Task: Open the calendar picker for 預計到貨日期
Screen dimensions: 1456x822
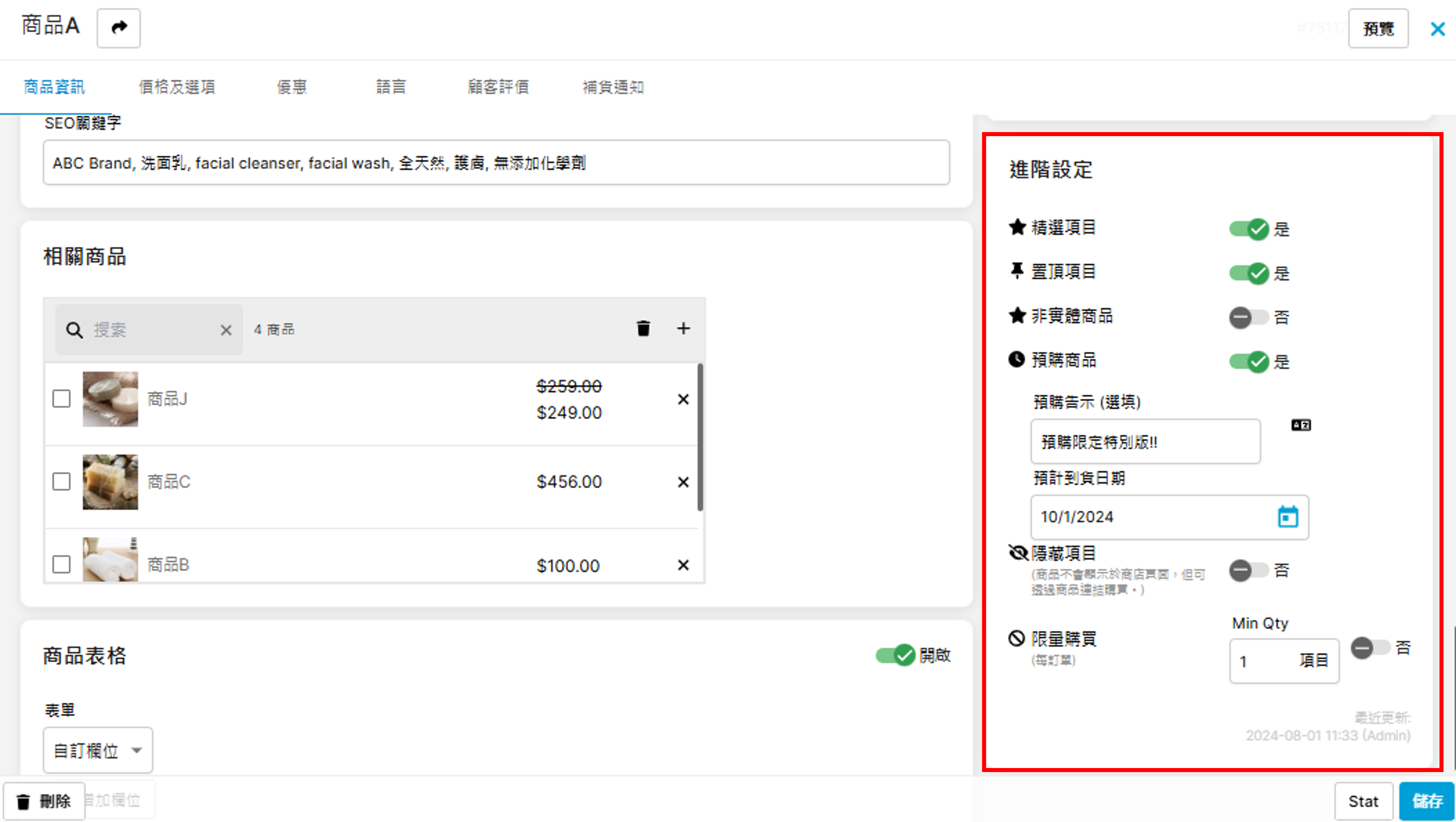Action: [1288, 517]
